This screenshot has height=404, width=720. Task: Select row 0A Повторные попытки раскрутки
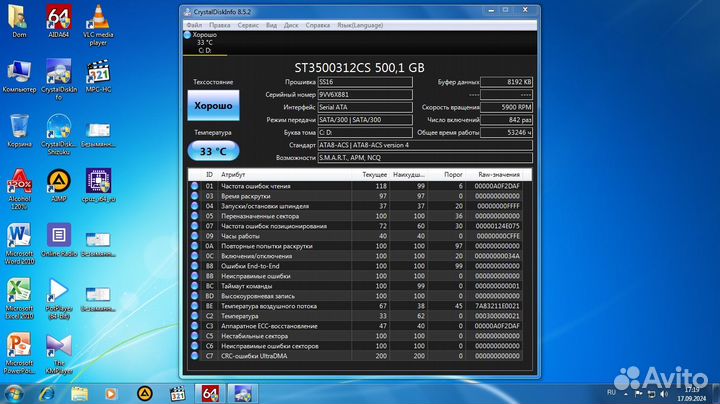pos(356,246)
